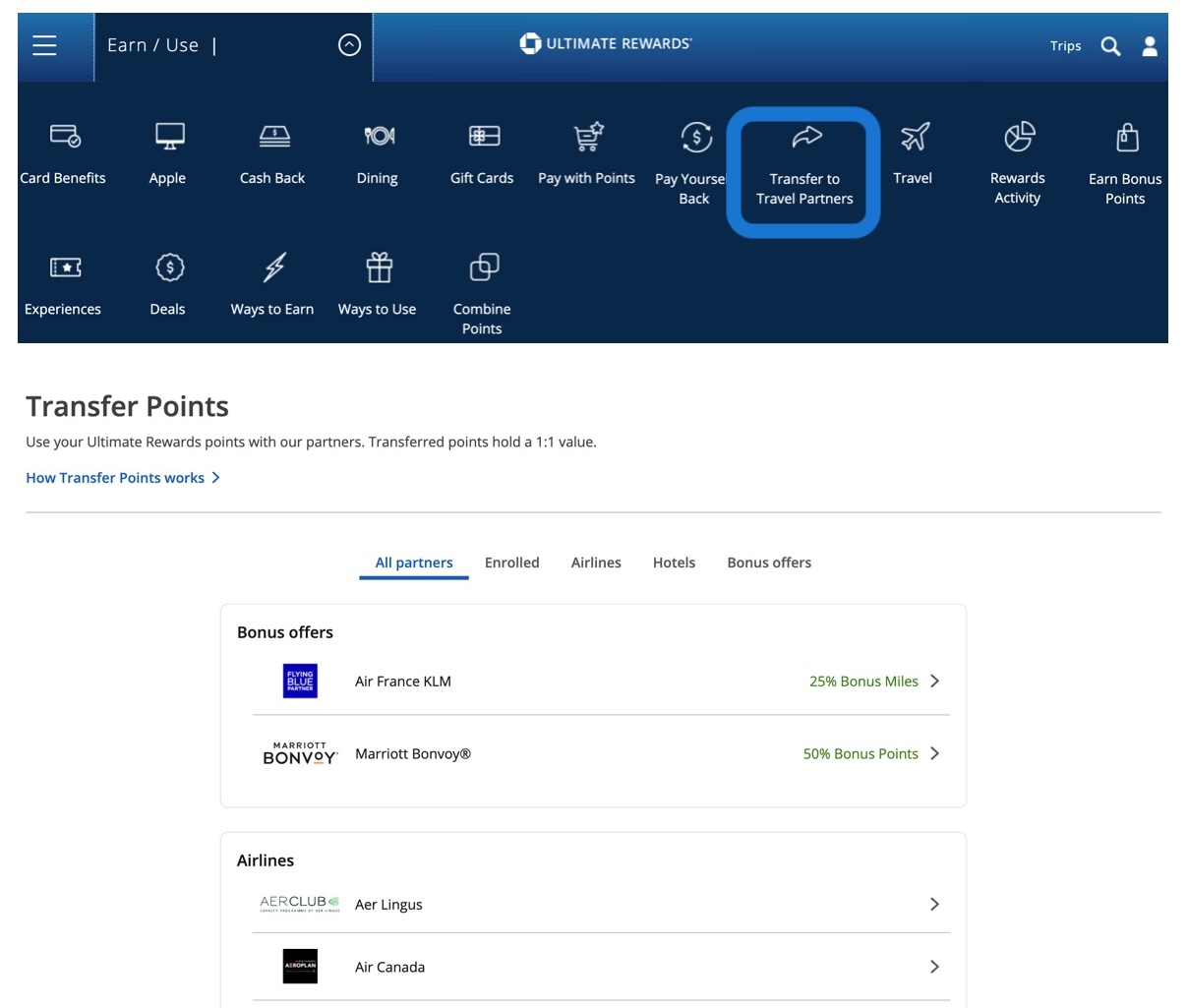Open Pay with Points cart icon
Screen dimensions: 1188x1008
(x=588, y=137)
